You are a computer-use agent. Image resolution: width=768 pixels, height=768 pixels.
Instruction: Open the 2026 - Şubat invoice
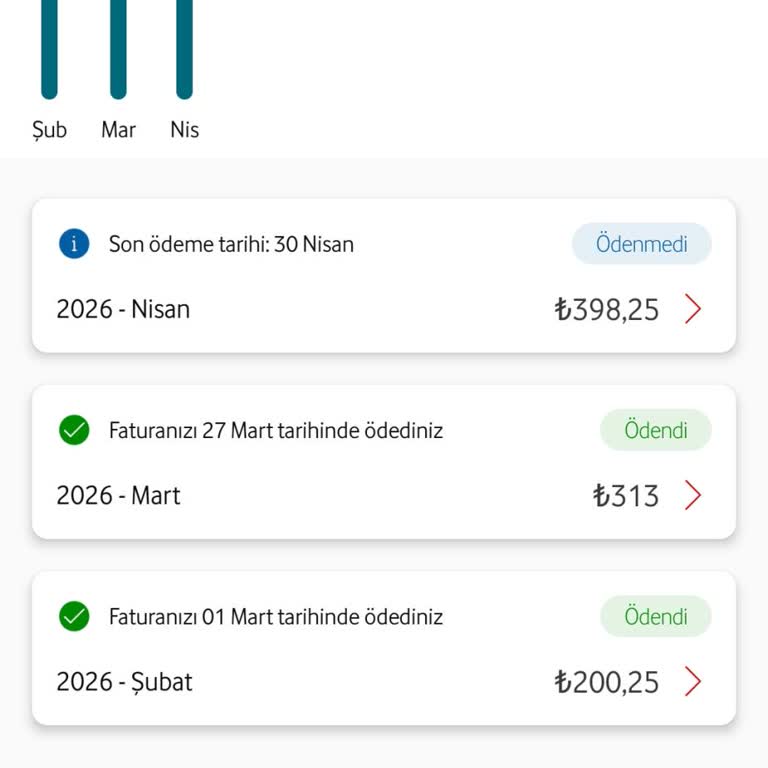coord(124,682)
